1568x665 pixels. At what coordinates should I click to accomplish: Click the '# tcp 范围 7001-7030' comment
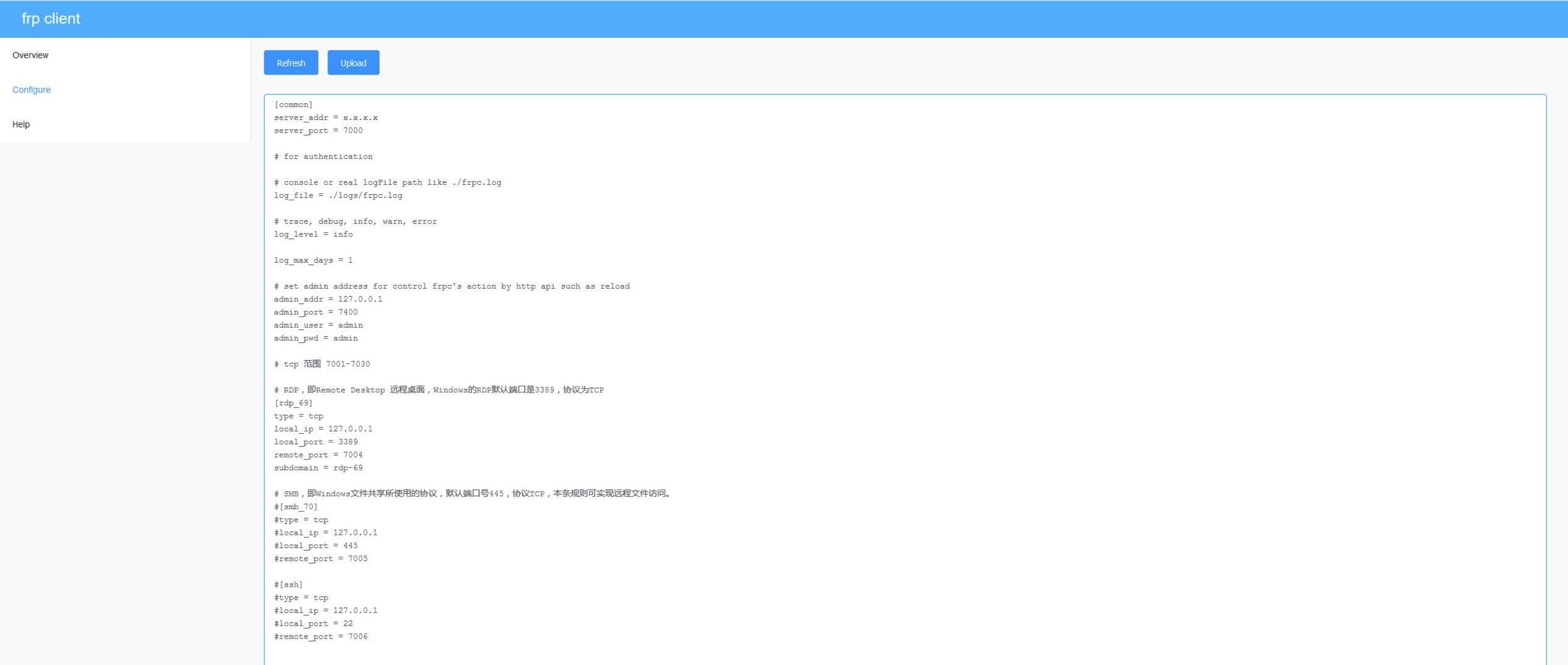point(322,364)
